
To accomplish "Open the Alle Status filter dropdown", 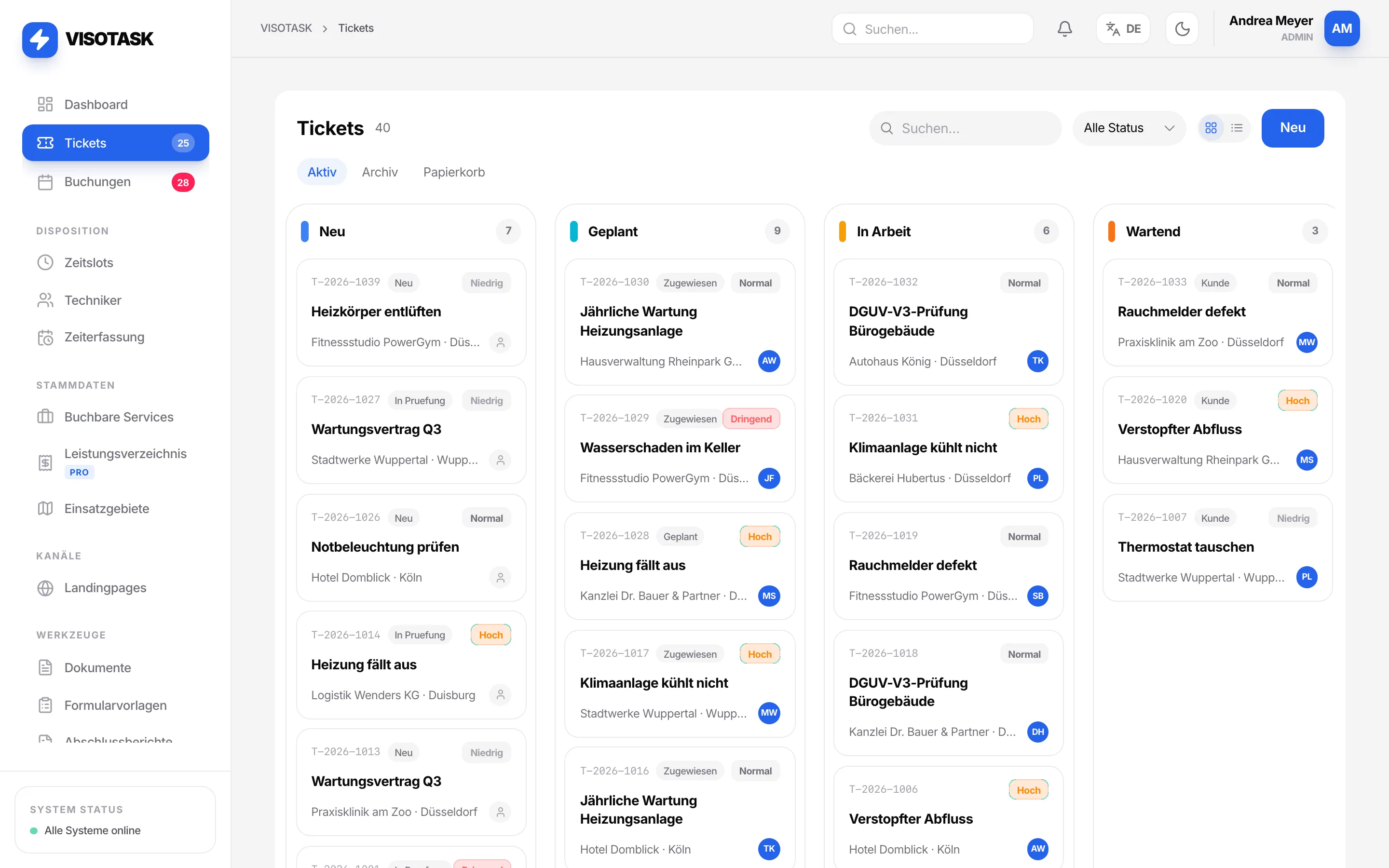I will point(1129,128).
